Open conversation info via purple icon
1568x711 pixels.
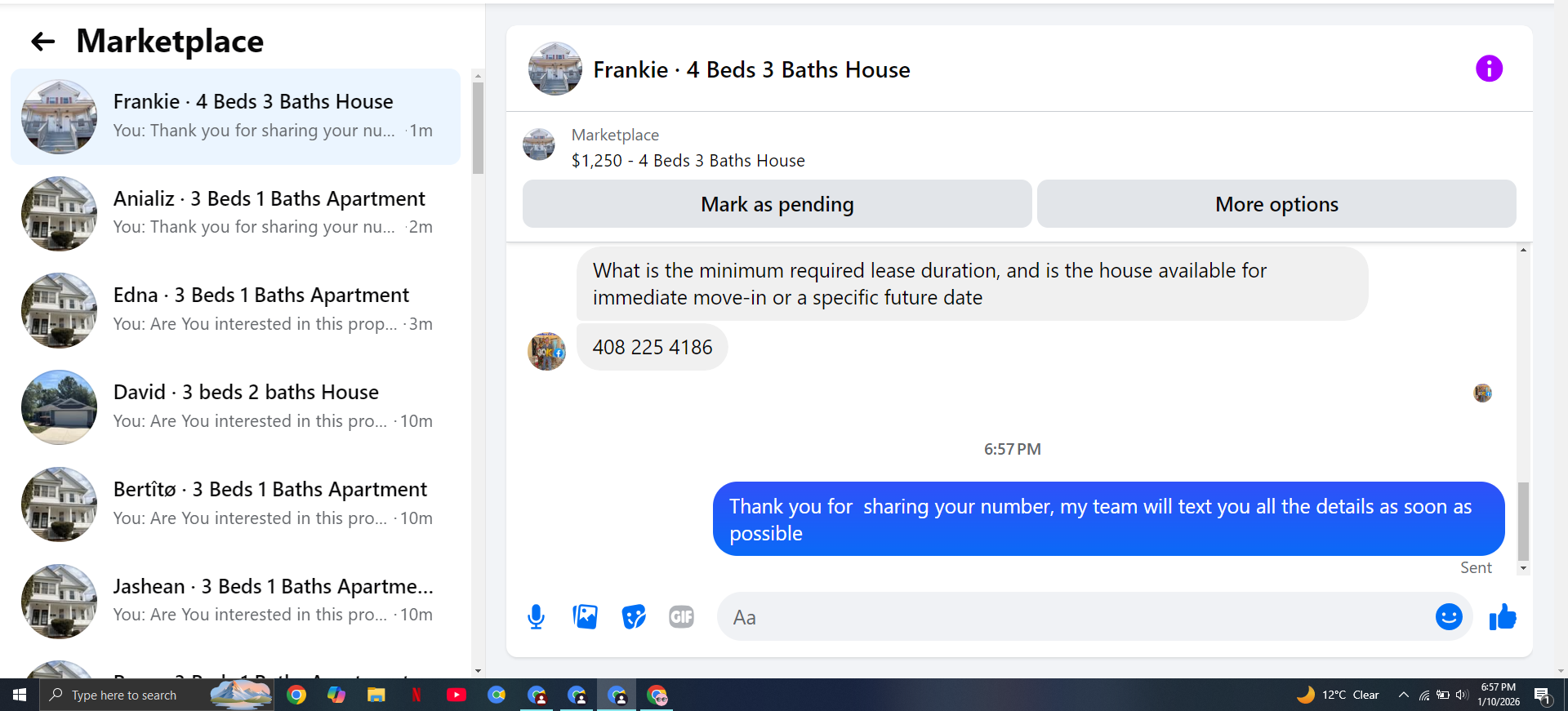coord(1489,69)
